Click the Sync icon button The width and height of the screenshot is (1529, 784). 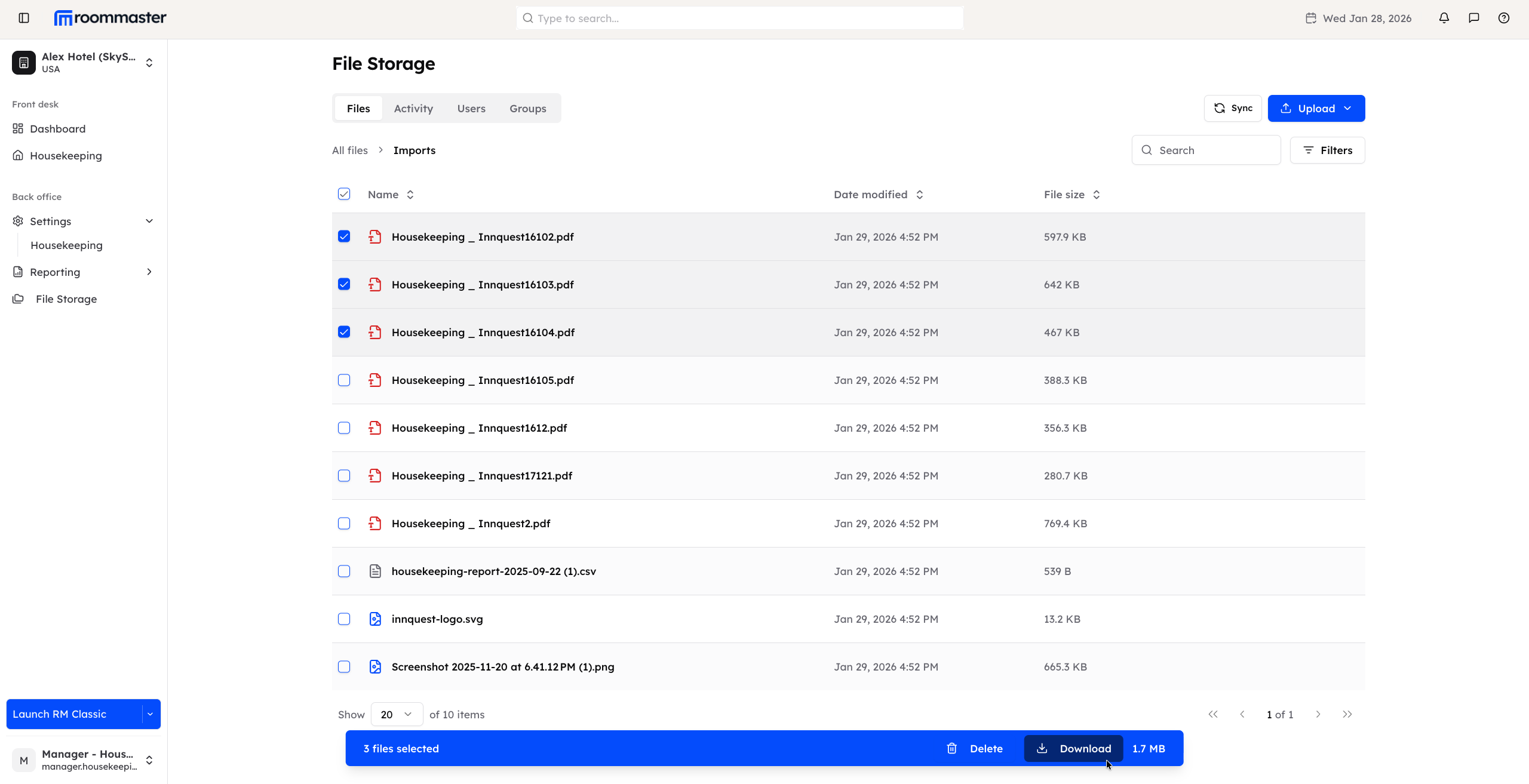coord(1220,108)
